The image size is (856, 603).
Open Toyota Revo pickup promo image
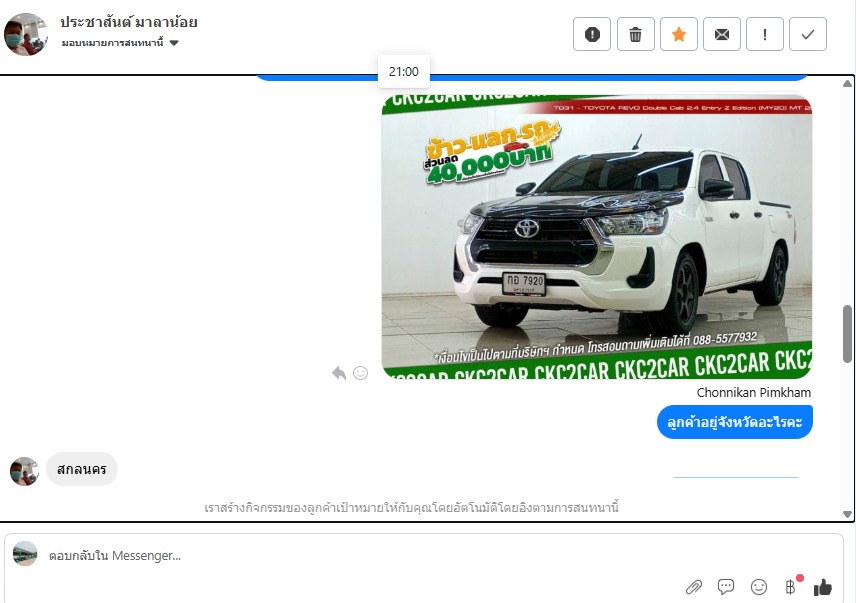[x=597, y=236]
